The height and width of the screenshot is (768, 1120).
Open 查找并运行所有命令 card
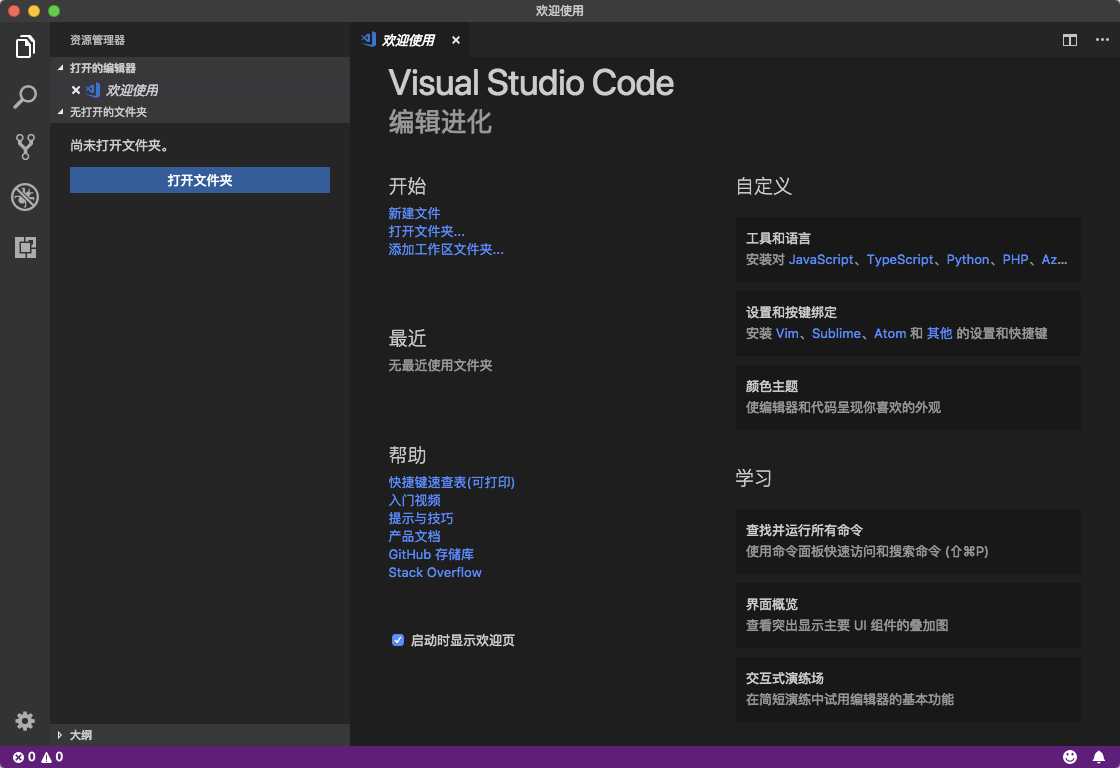click(x=908, y=541)
